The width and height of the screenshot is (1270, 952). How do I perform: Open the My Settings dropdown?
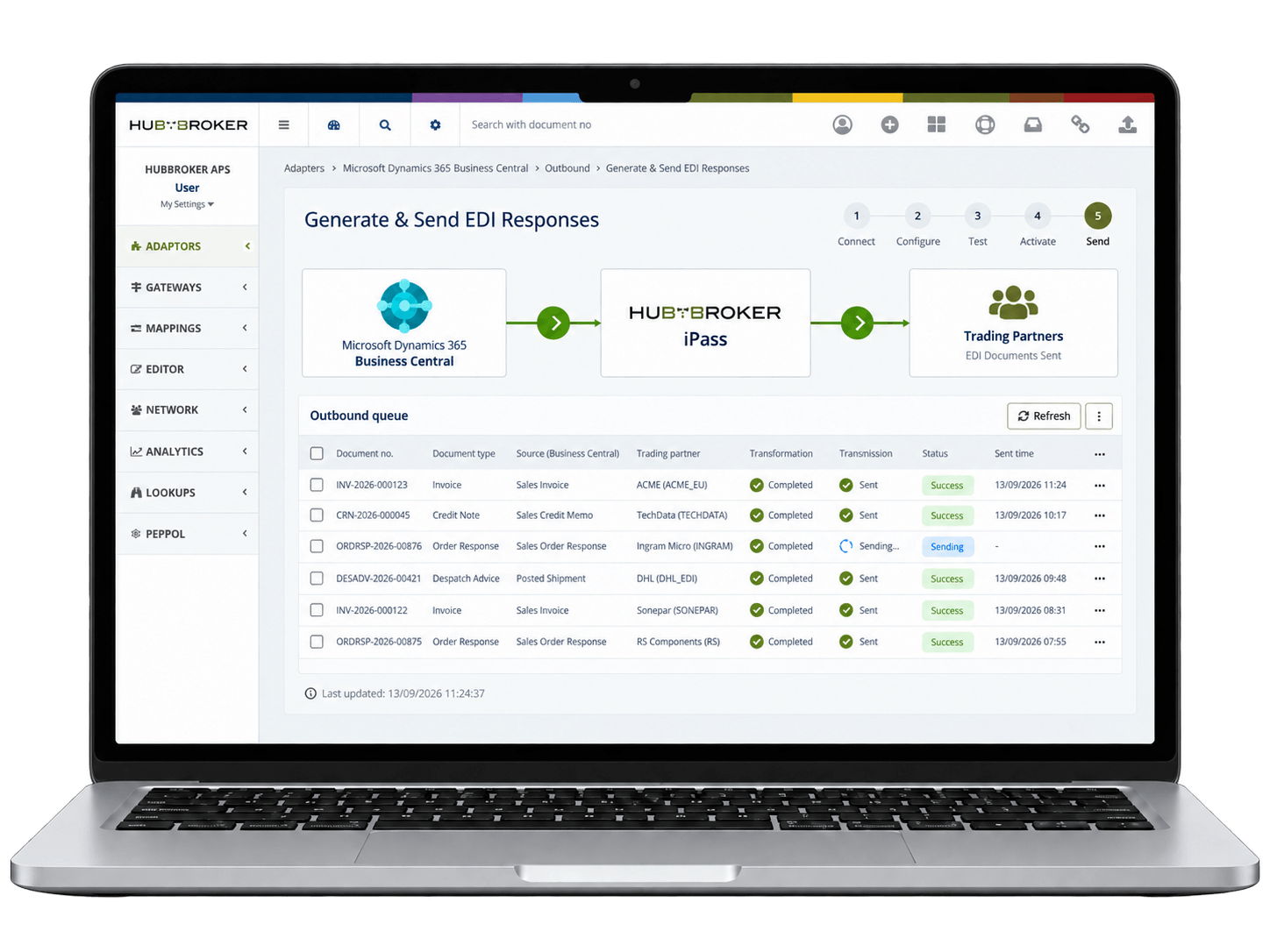coord(187,205)
